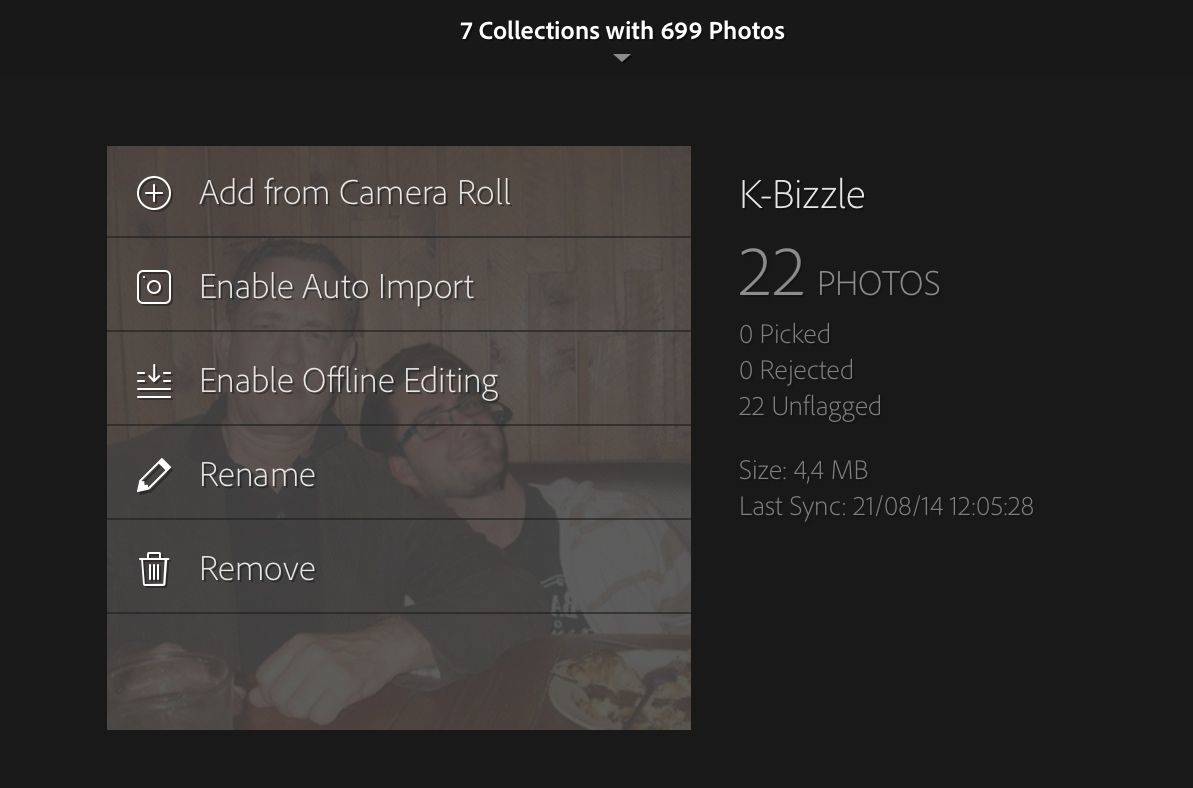Click the download-lines icon for Offline Editing
Viewport: 1193px width, 788px height.
point(154,381)
